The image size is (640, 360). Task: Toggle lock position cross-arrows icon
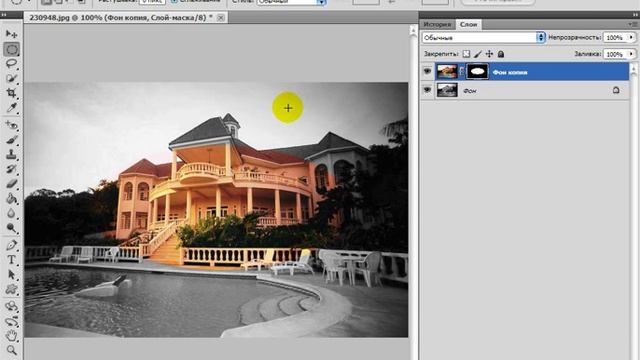[x=489, y=54]
